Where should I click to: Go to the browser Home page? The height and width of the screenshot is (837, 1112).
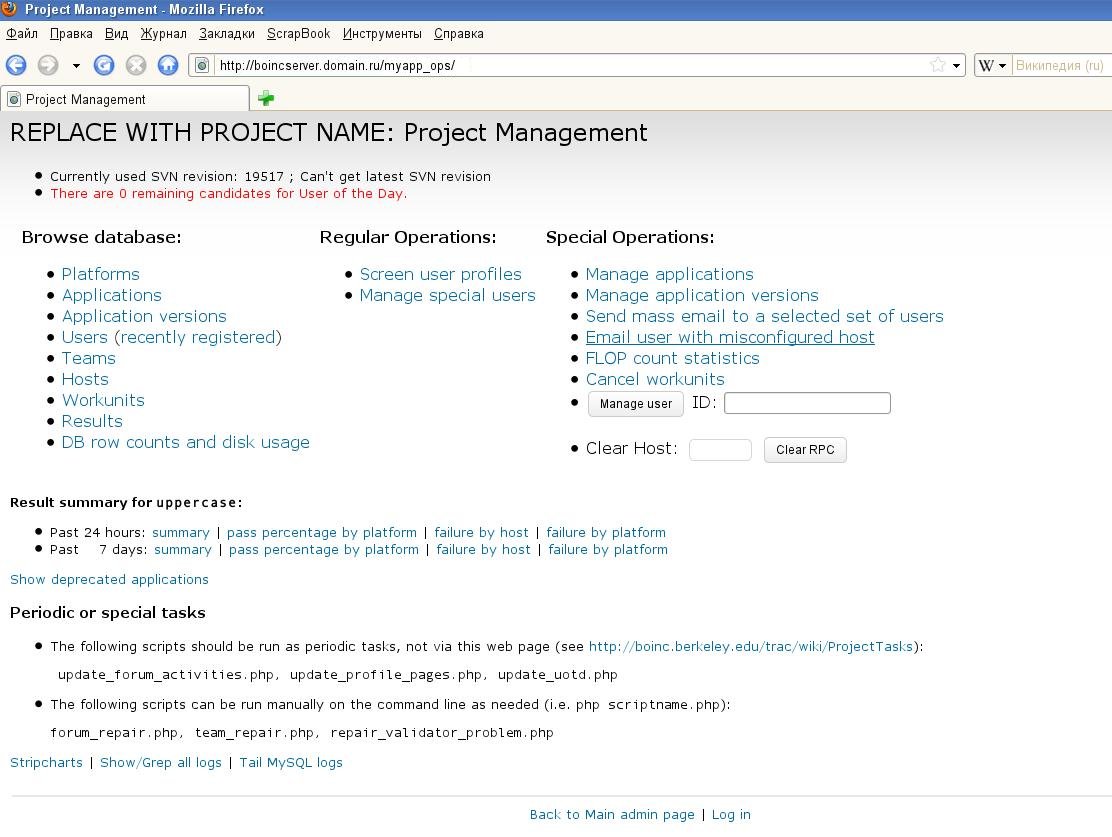168,65
